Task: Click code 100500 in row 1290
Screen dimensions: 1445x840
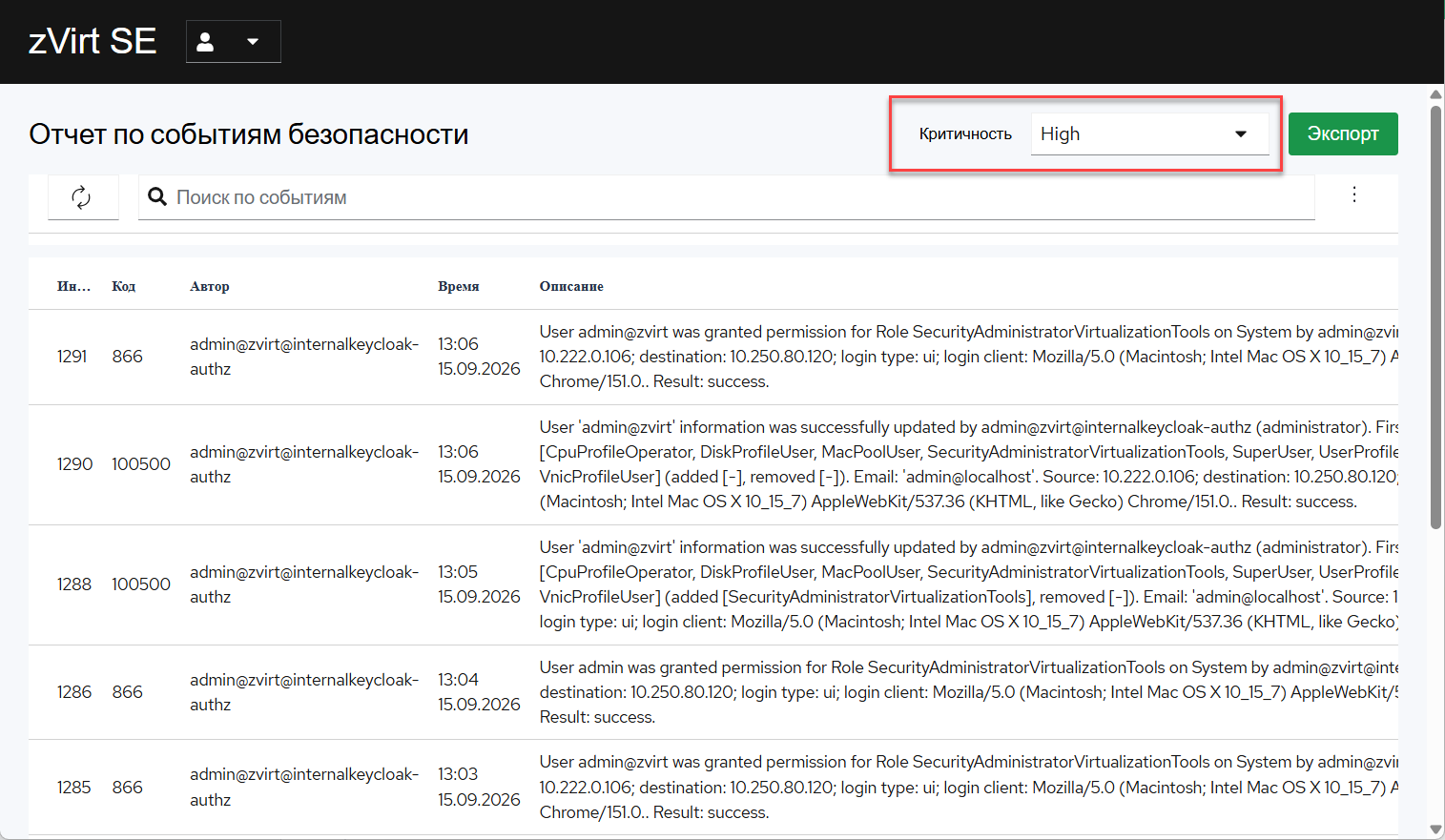Action: (x=141, y=464)
